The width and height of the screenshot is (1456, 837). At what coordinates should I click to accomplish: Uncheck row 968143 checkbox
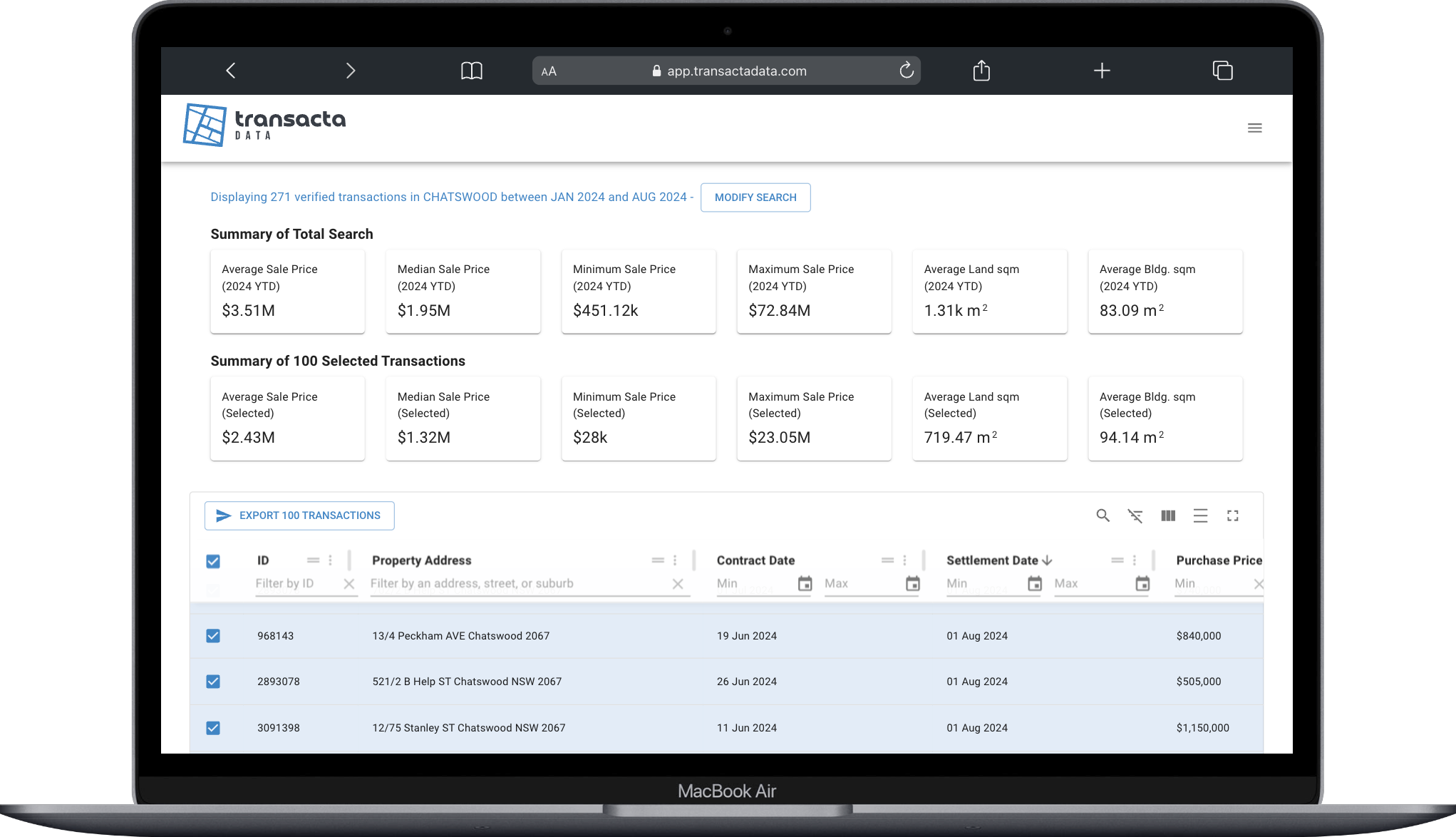[x=213, y=636]
